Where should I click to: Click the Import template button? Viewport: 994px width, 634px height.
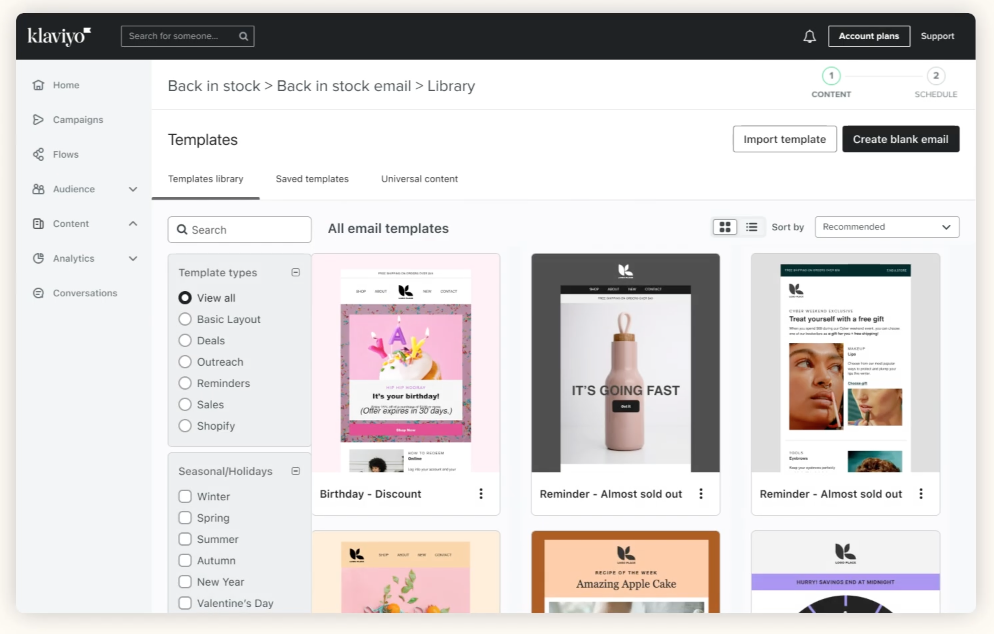coord(785,139)
